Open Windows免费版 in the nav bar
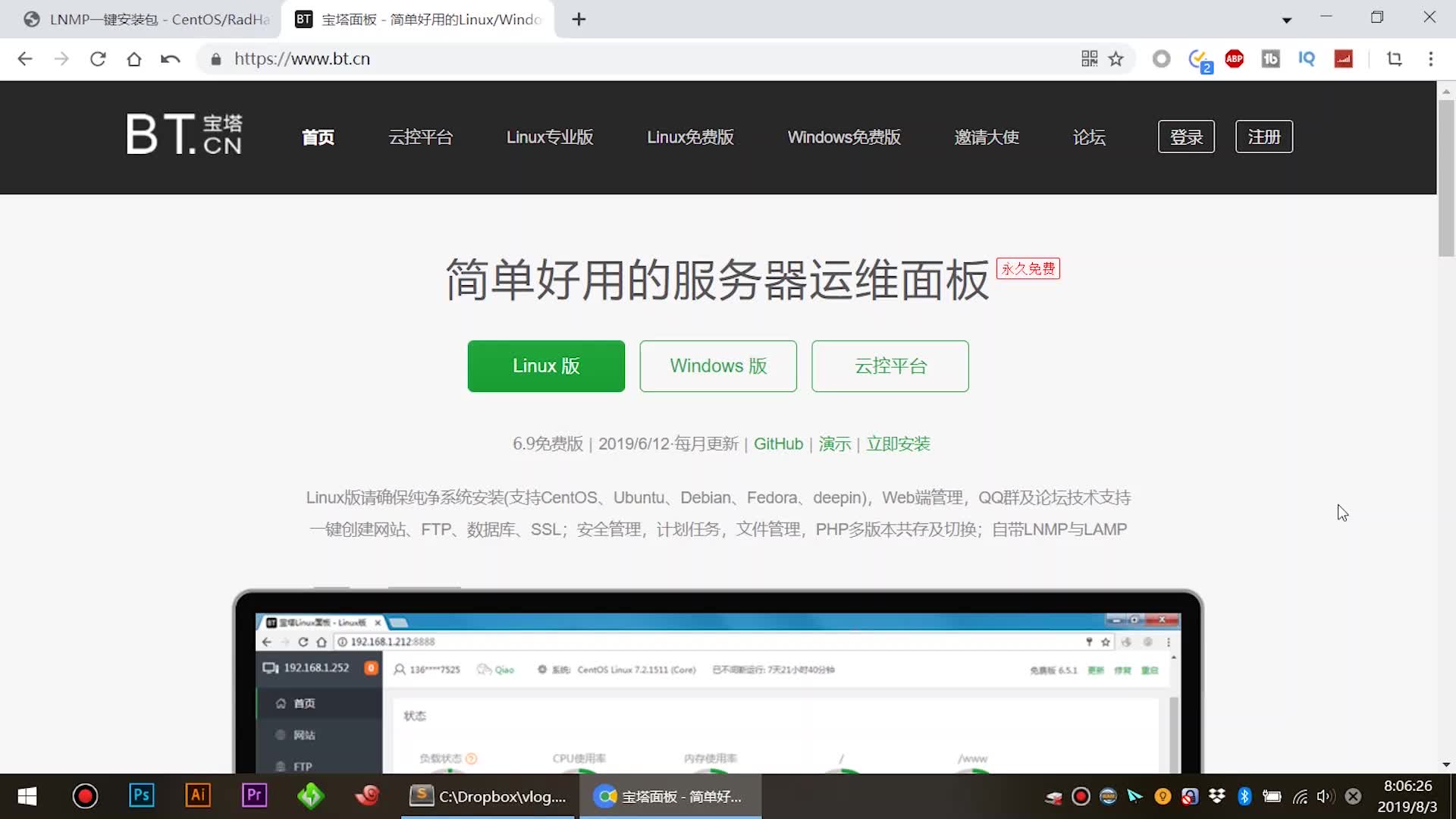 tap(844, 137)
